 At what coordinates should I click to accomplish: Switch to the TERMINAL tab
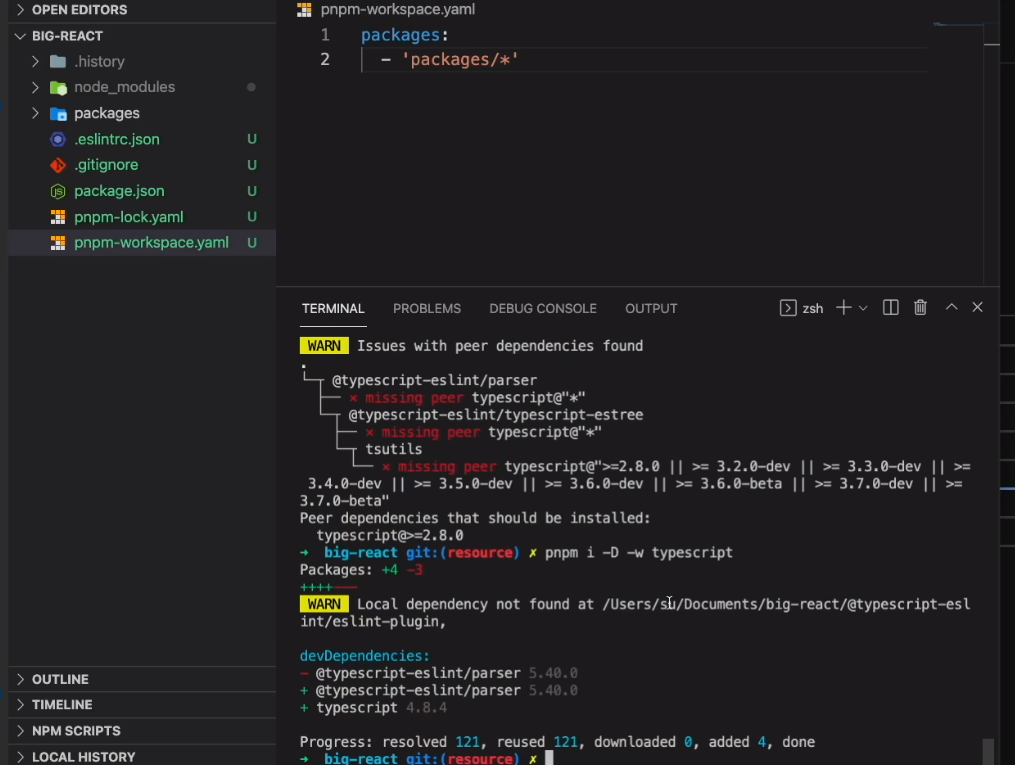[333, 309]
